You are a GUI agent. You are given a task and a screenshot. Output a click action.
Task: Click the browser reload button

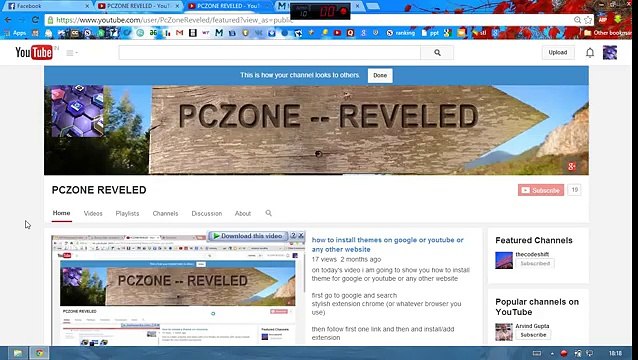click(x=35, y=20)
